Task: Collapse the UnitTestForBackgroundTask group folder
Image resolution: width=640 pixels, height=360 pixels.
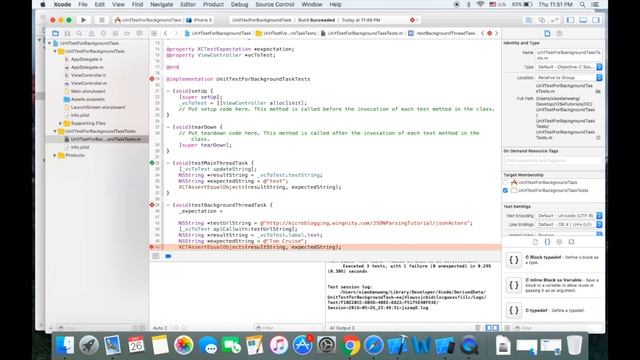Action: point(55,51)
